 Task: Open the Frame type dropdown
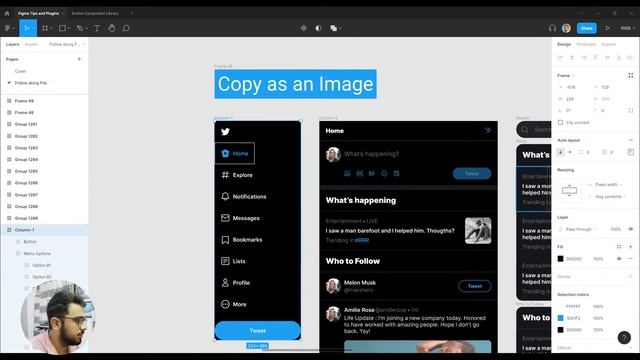pyautogui.click(x=566, y=76)
